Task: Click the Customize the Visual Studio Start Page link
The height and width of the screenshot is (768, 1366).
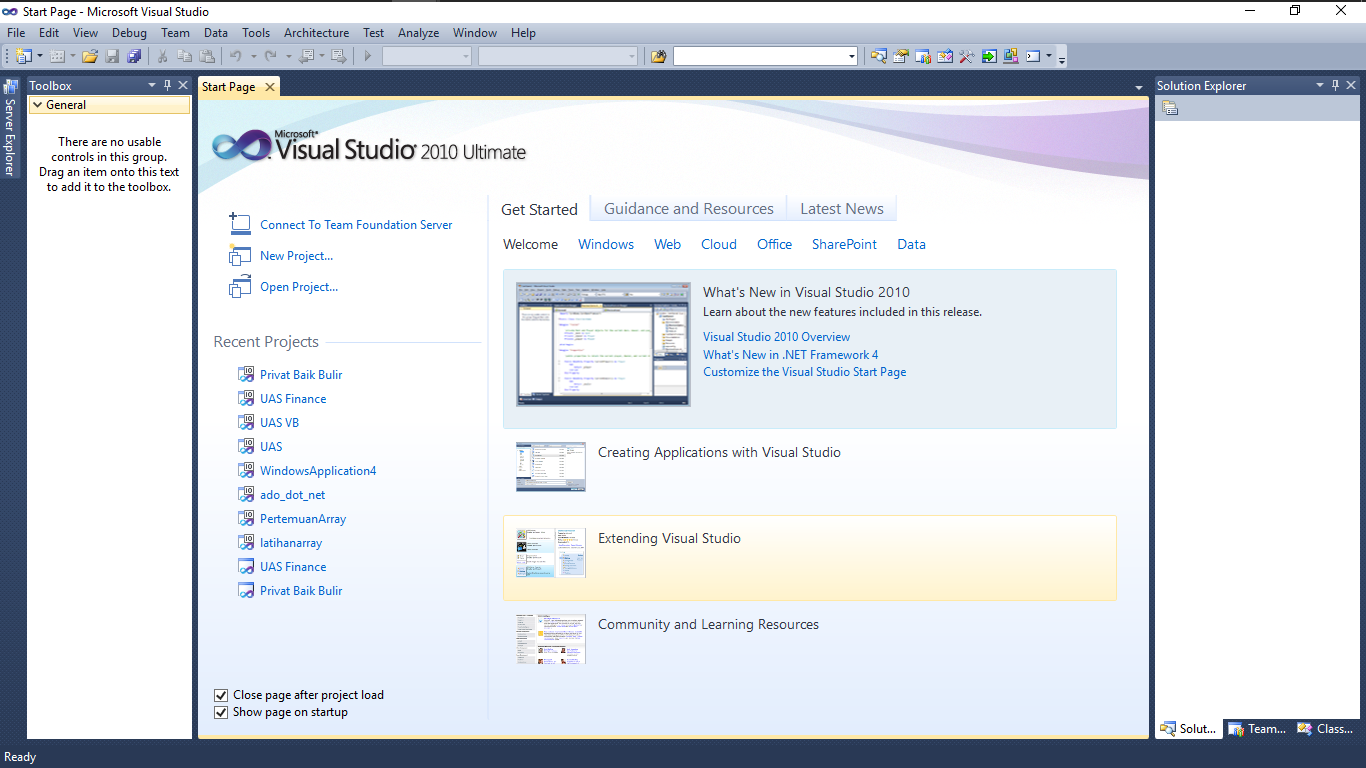Action: (x=805, y=372)
